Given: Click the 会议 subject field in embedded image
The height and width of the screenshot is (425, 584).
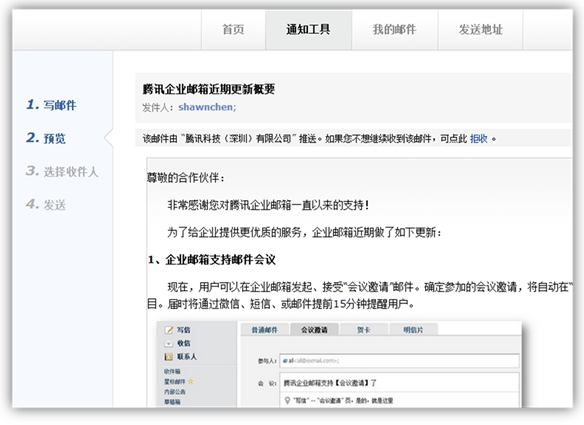Looking at the screenshot, I should click(399, 383).
